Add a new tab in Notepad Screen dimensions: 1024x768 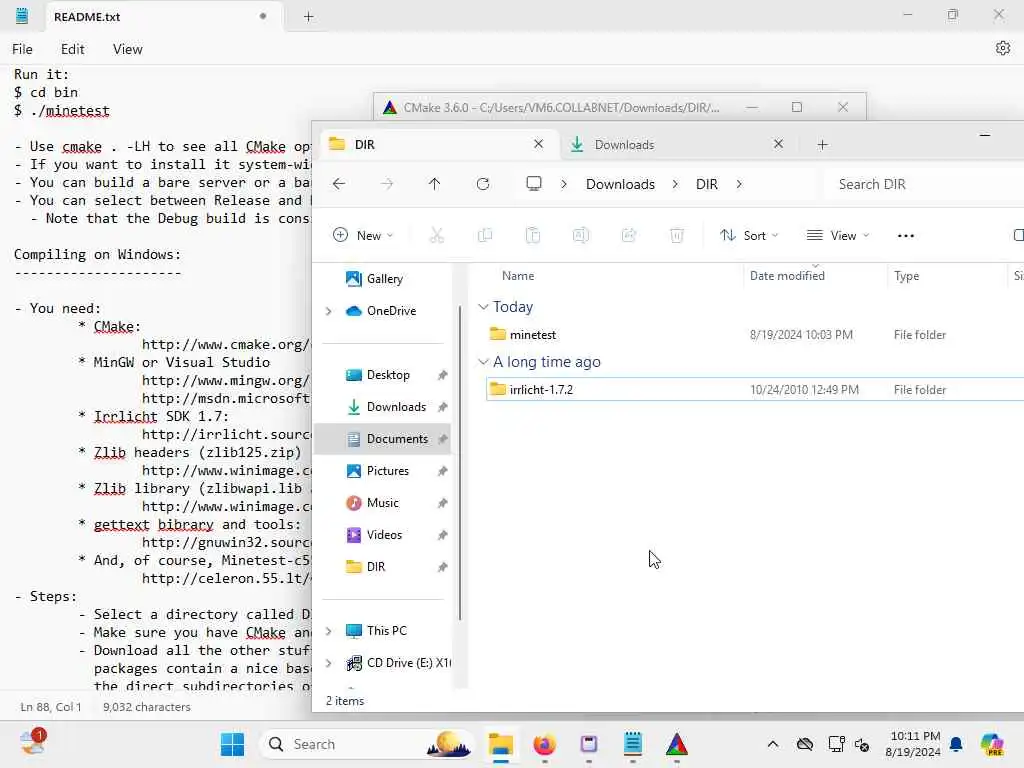pyautogui.click(x=308, y=17)
